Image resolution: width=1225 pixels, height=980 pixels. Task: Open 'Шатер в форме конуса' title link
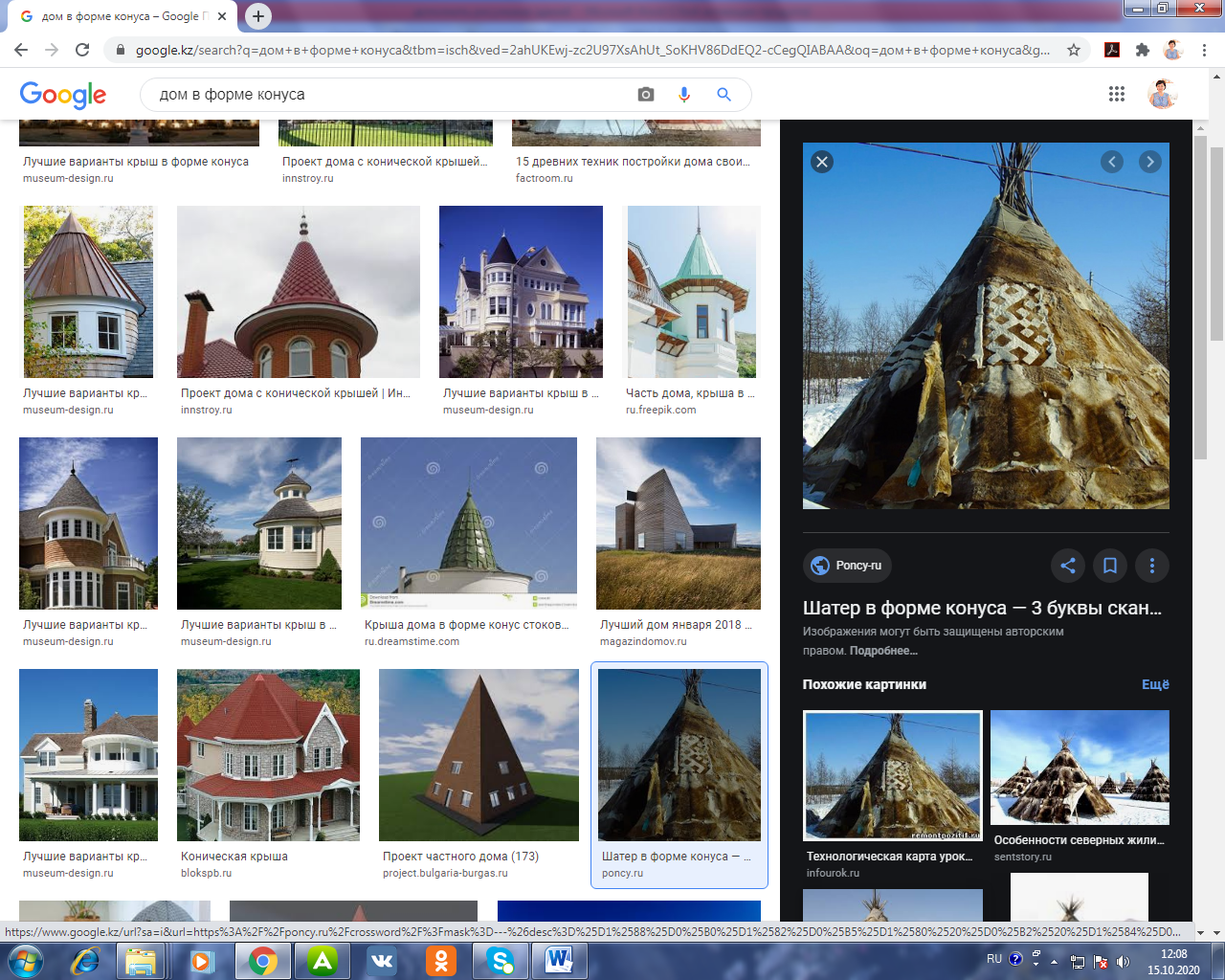click(x=982, y=608)
